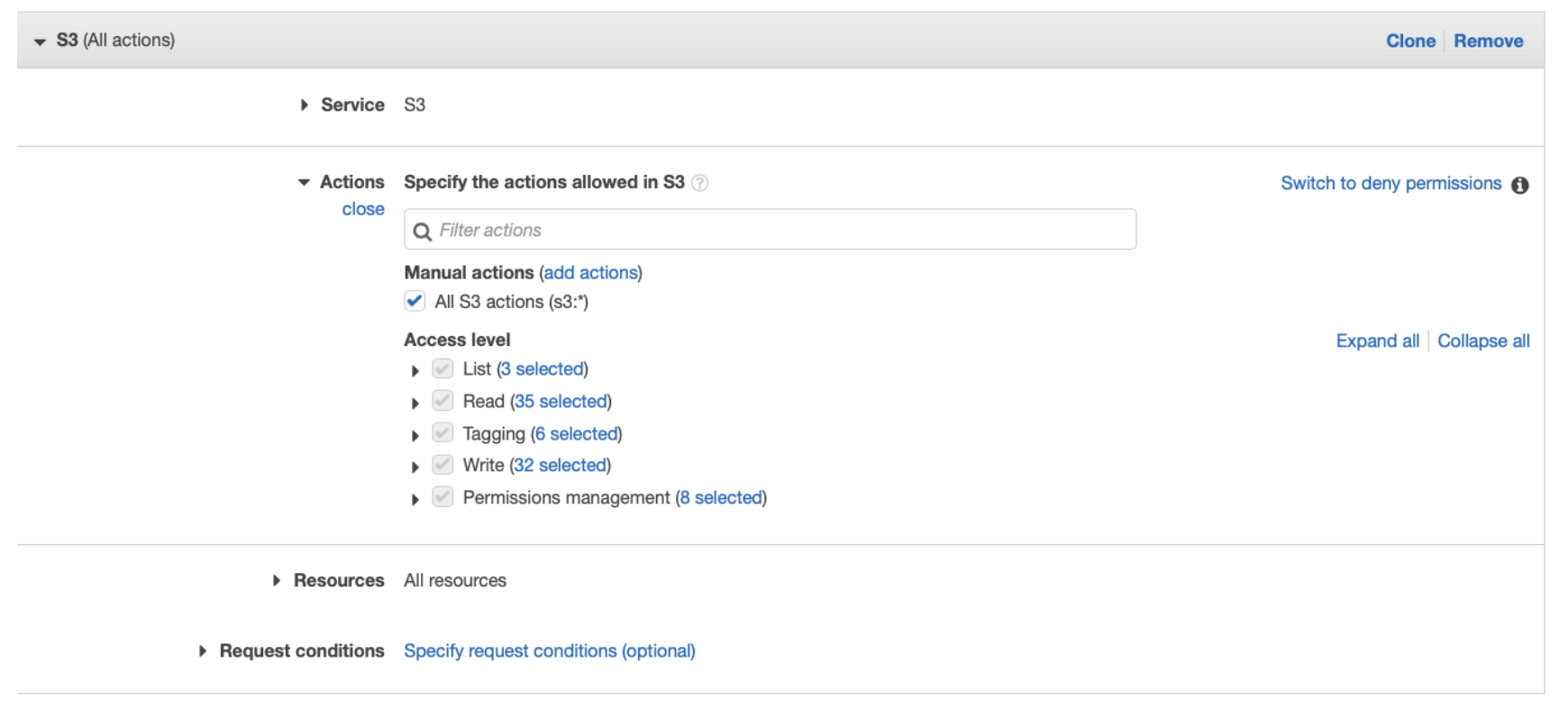Clone this S3 permission block
The height and width of the screenshot is (708, 1568).
[1410, 41]
